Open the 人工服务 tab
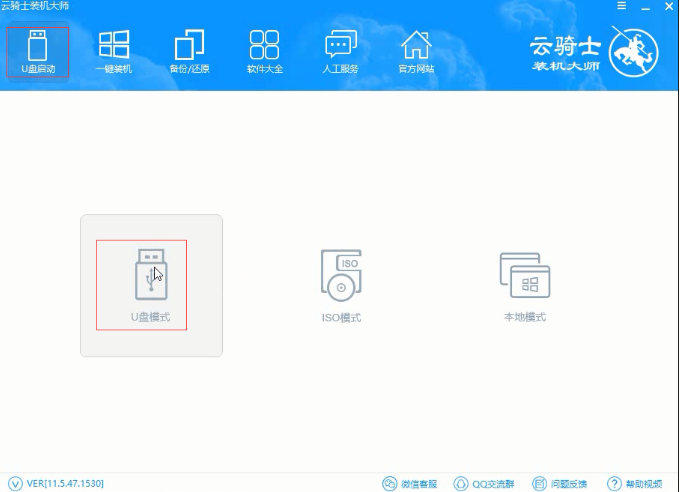The width and height of the screenshot is (684, 492). point(340,52)
